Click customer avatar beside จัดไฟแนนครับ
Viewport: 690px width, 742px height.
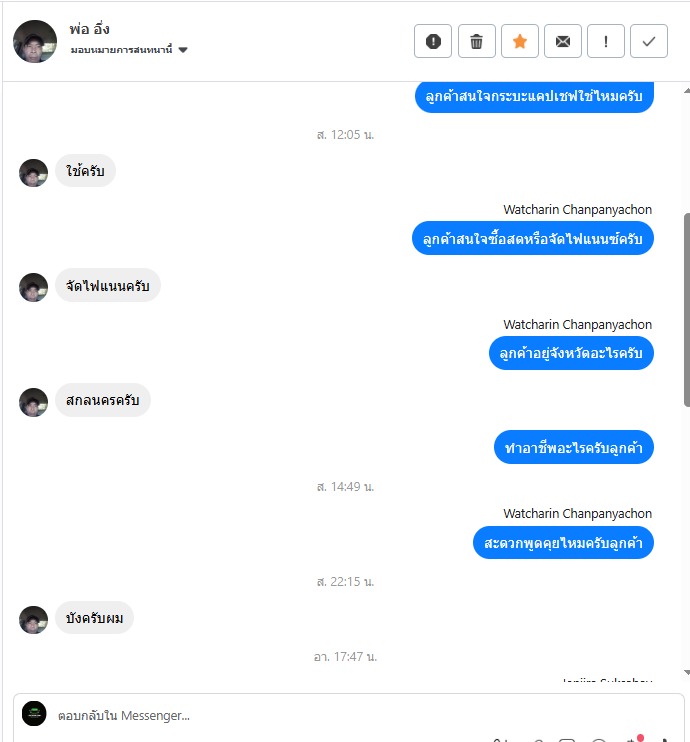34,287
